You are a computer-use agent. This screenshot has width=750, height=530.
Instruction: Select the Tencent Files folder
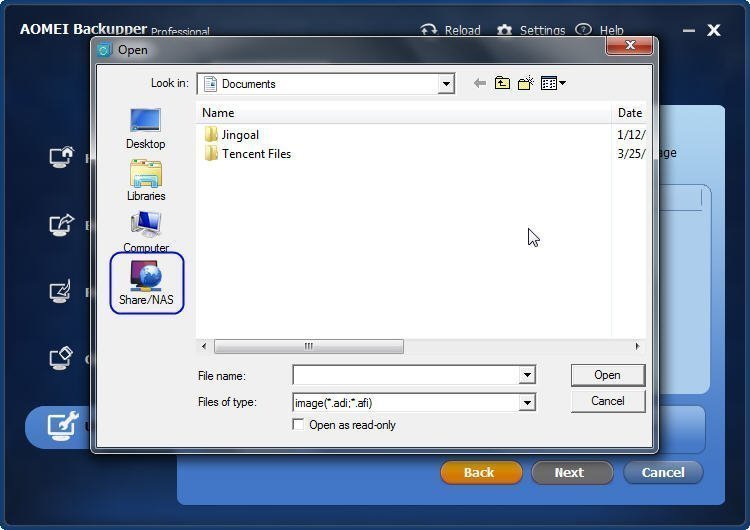pos(248,154)
